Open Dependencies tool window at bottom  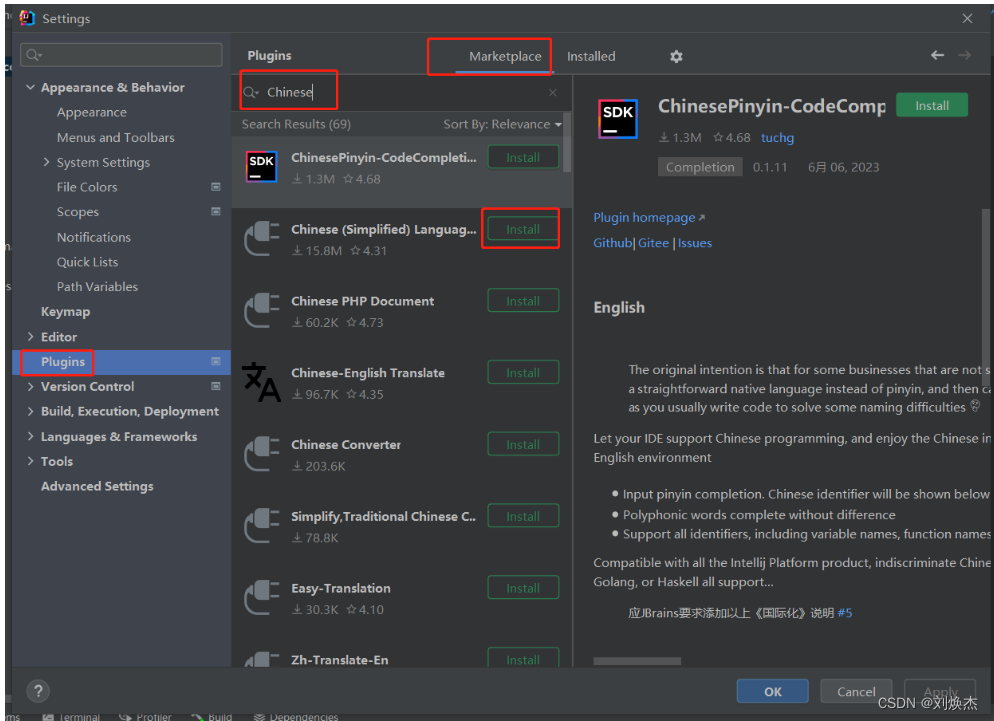296,717
